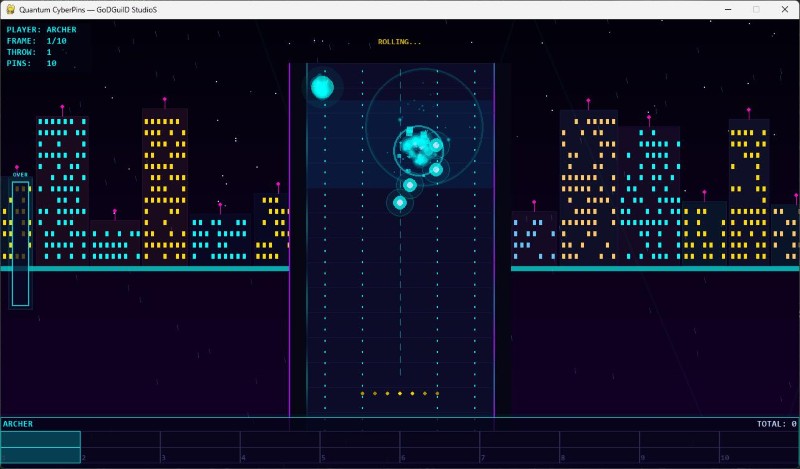Viewport: 800px width, 469px height.
Task: Click the 'TOTAL: 0' score text
Action: pyautogui.click(x=777, y=424)
